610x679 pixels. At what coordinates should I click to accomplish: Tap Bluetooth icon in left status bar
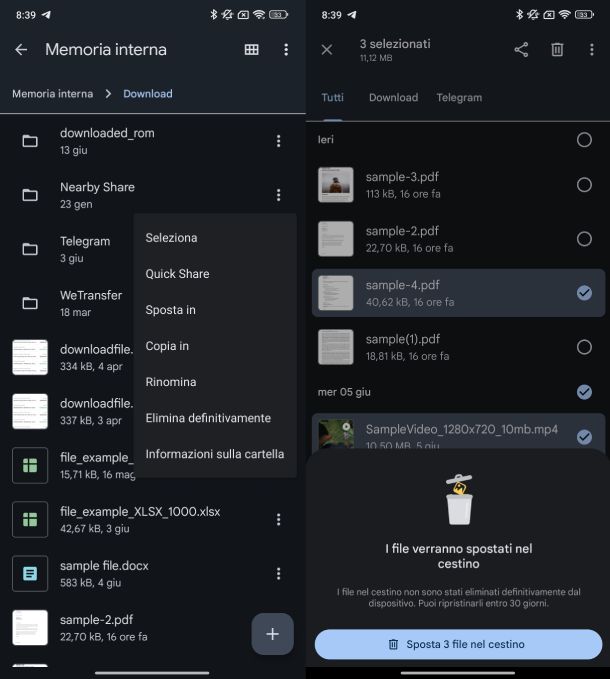pos(213,15)
